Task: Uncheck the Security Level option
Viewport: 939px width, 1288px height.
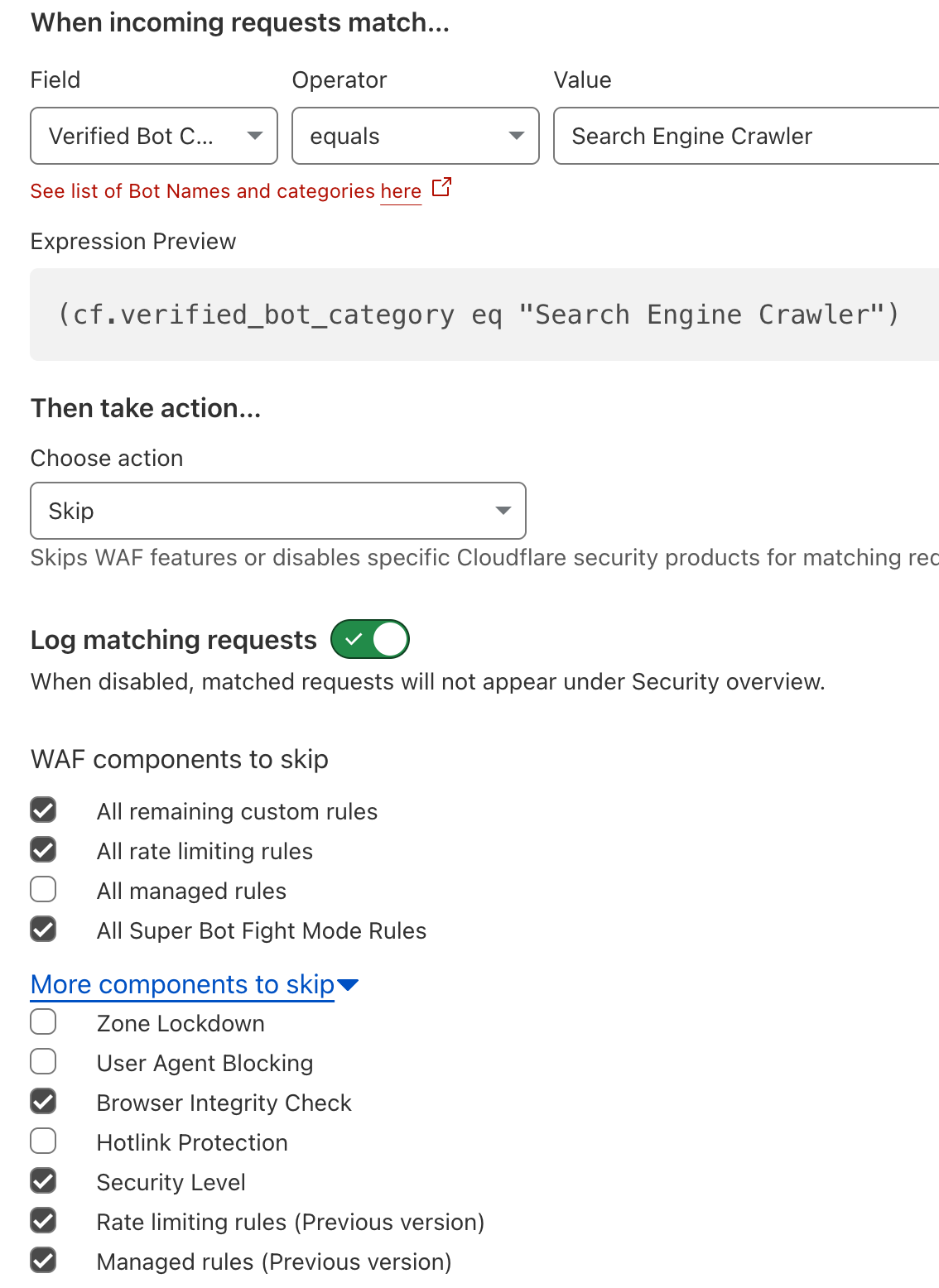Action: (x=43, y=1181)
